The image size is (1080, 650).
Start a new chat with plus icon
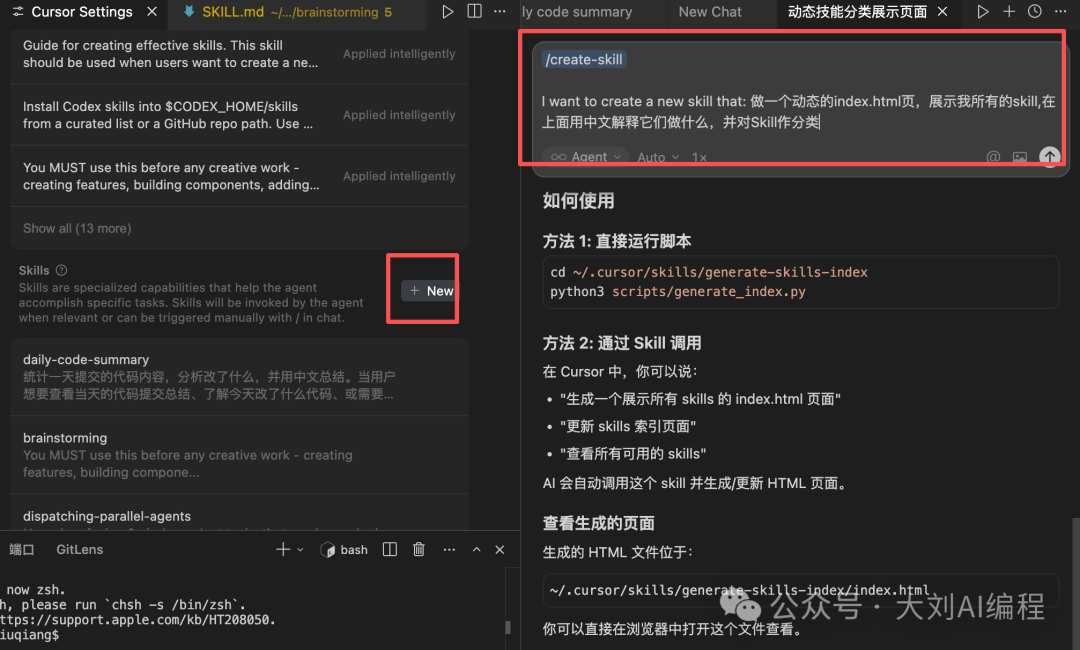[1009, 12]
